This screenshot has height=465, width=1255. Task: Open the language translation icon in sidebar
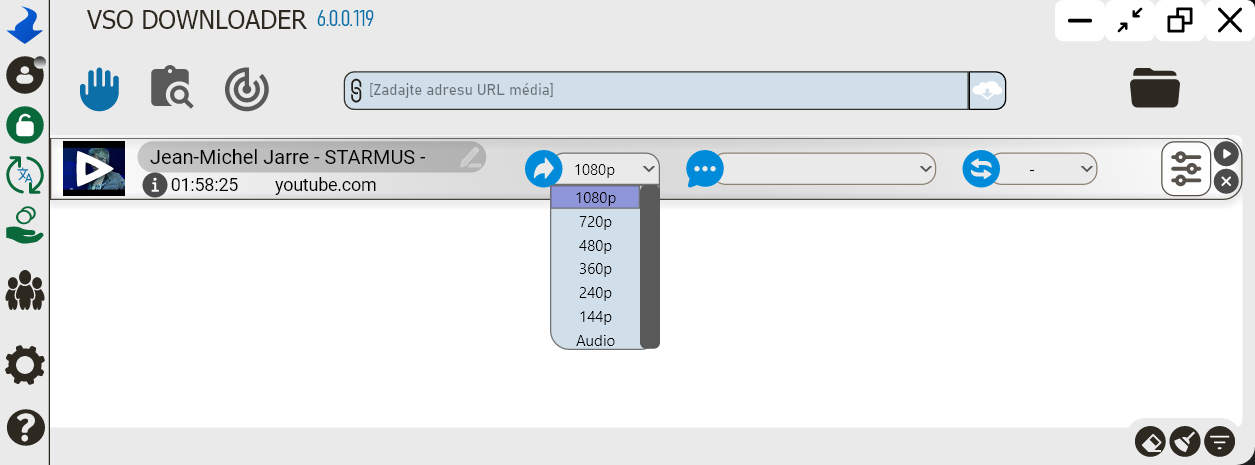coord(25,175)
